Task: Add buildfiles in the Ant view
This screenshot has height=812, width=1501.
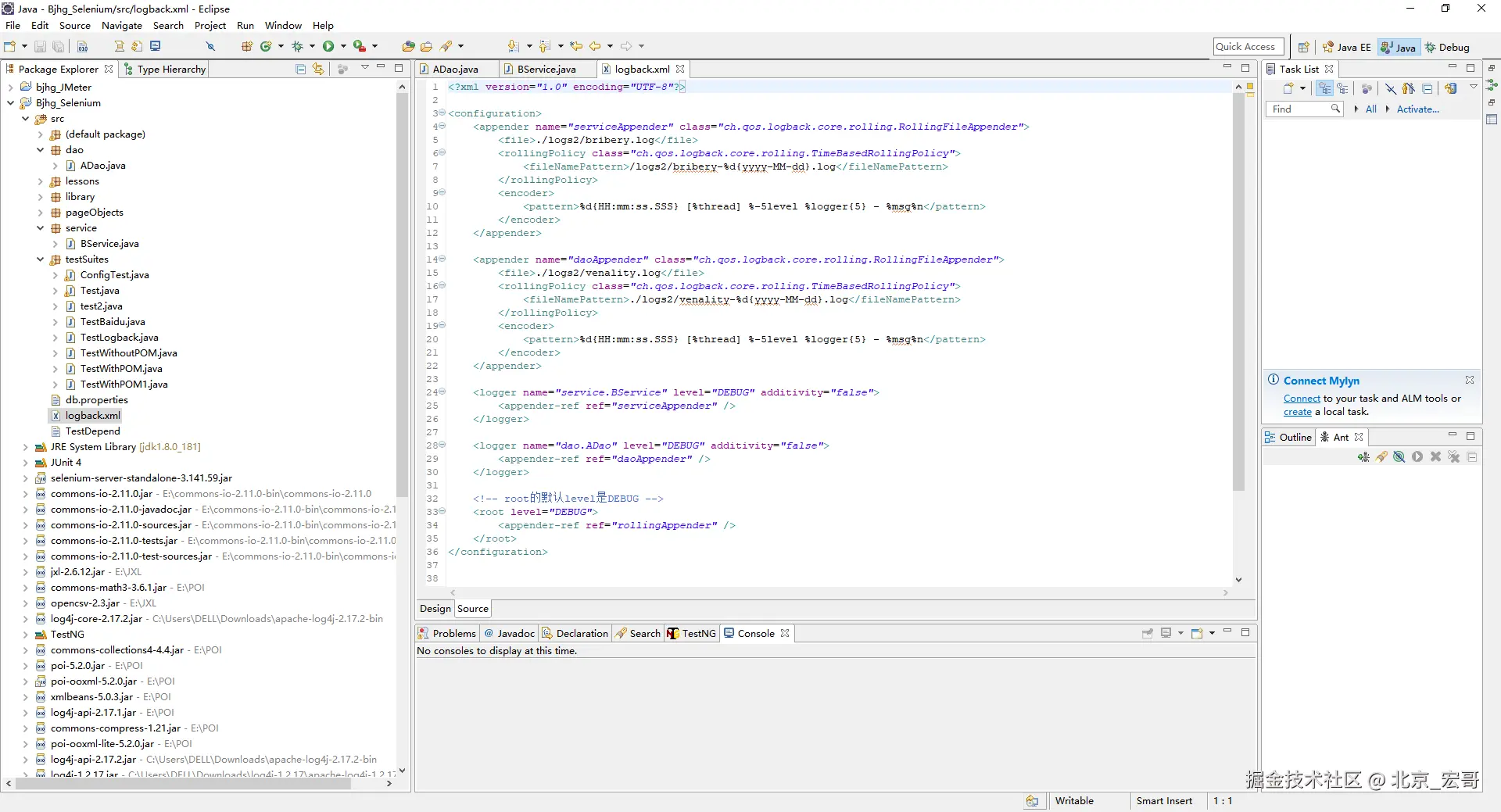Action: [x=1363, y=457]
